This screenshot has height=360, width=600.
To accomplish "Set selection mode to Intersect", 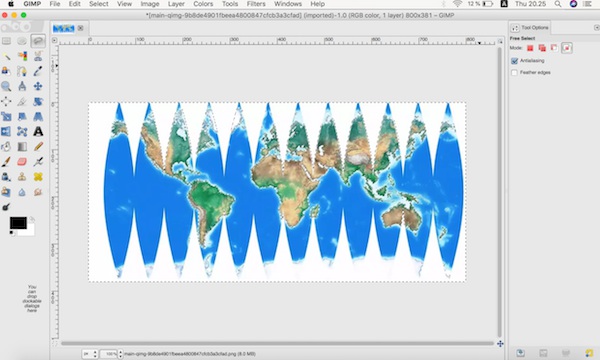I will (567, 48).
